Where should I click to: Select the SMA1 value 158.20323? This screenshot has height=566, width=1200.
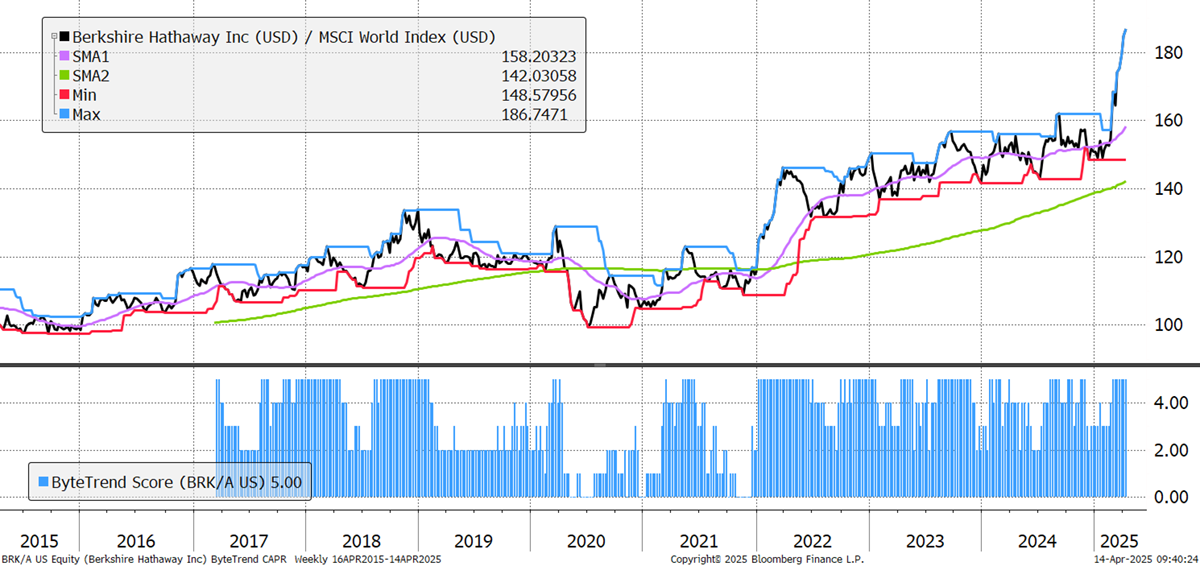(540, 57)
